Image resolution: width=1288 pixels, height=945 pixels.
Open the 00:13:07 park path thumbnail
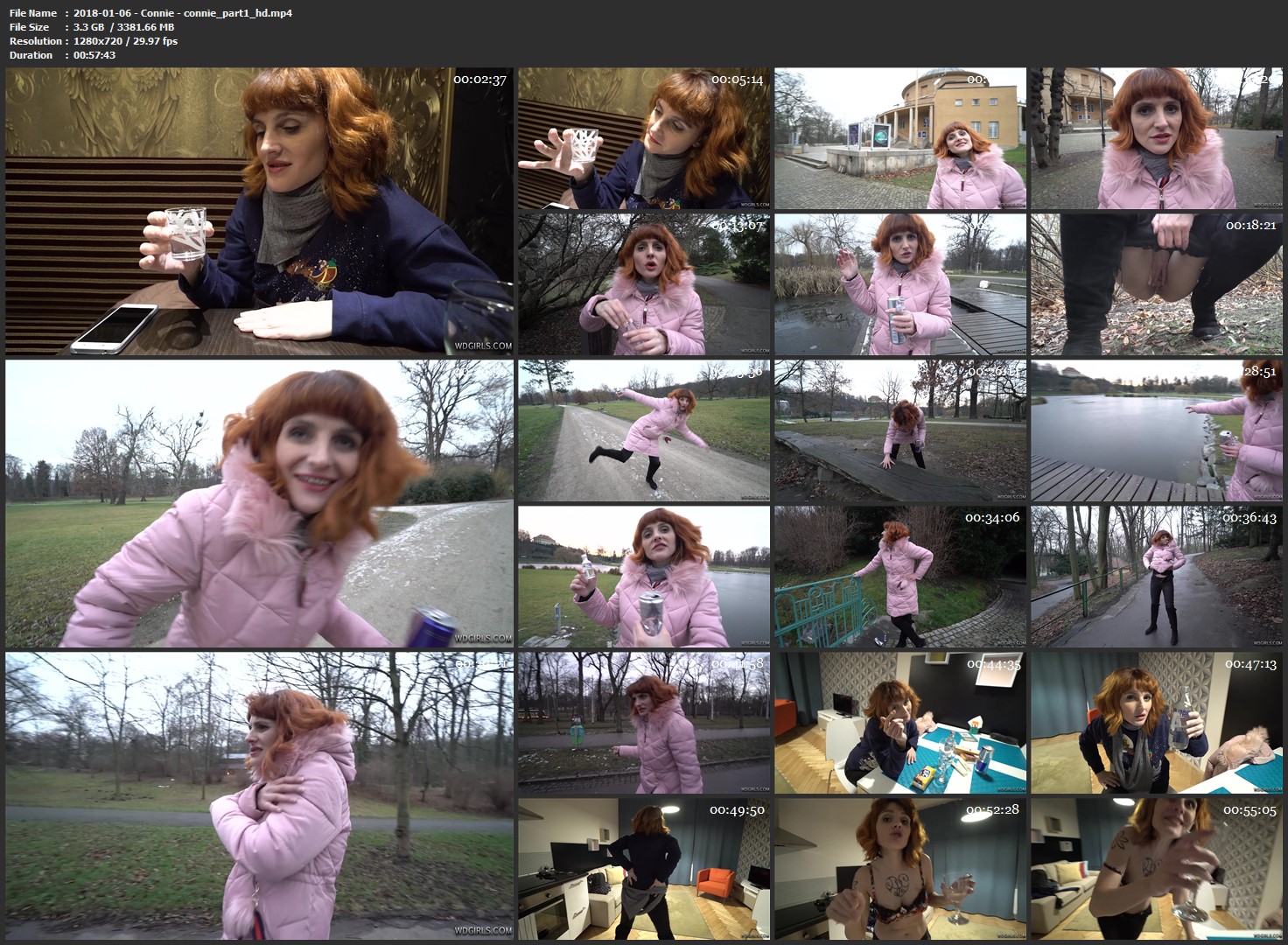tap(643, 284)
